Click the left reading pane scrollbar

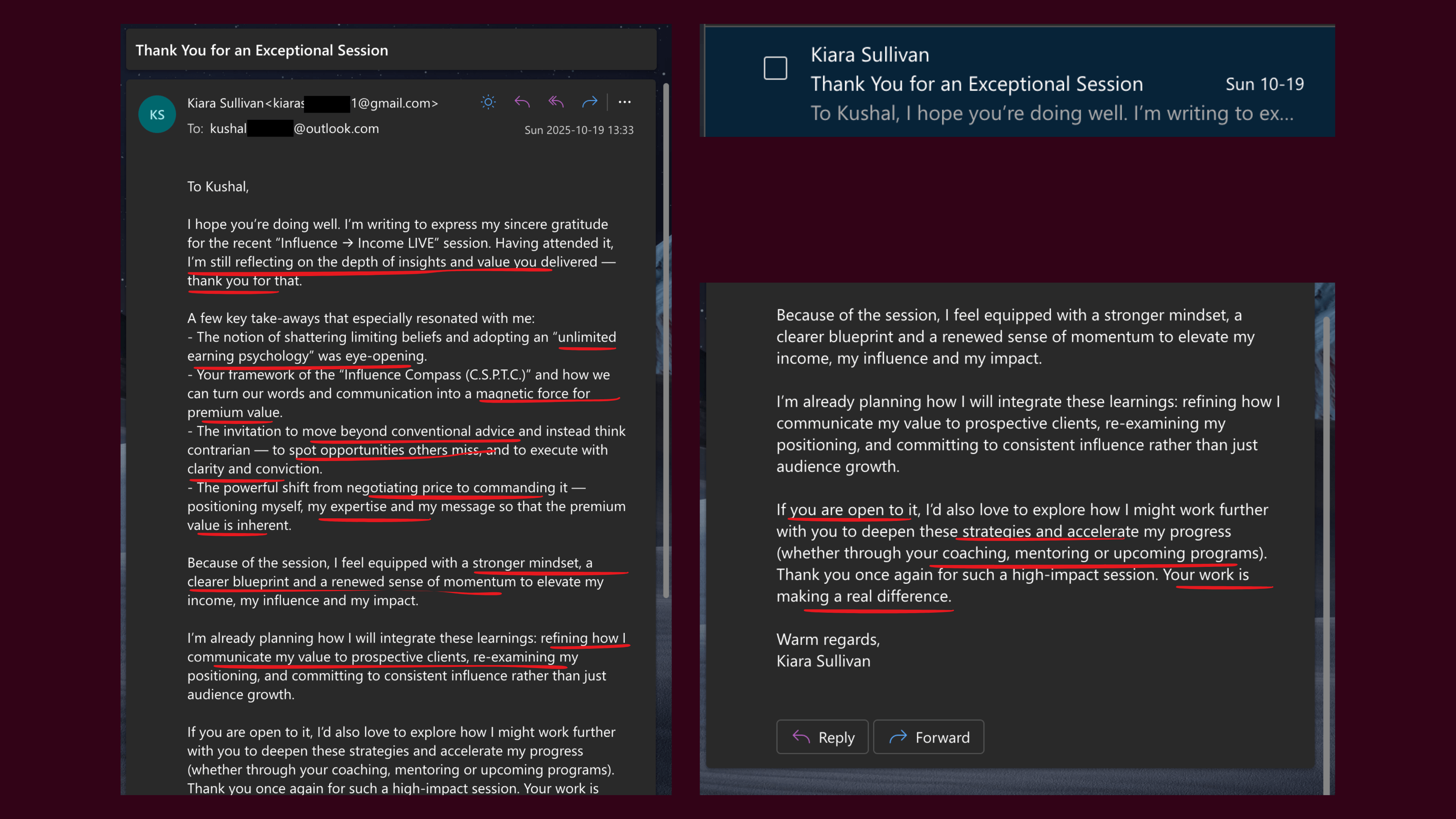click(666, 339)
